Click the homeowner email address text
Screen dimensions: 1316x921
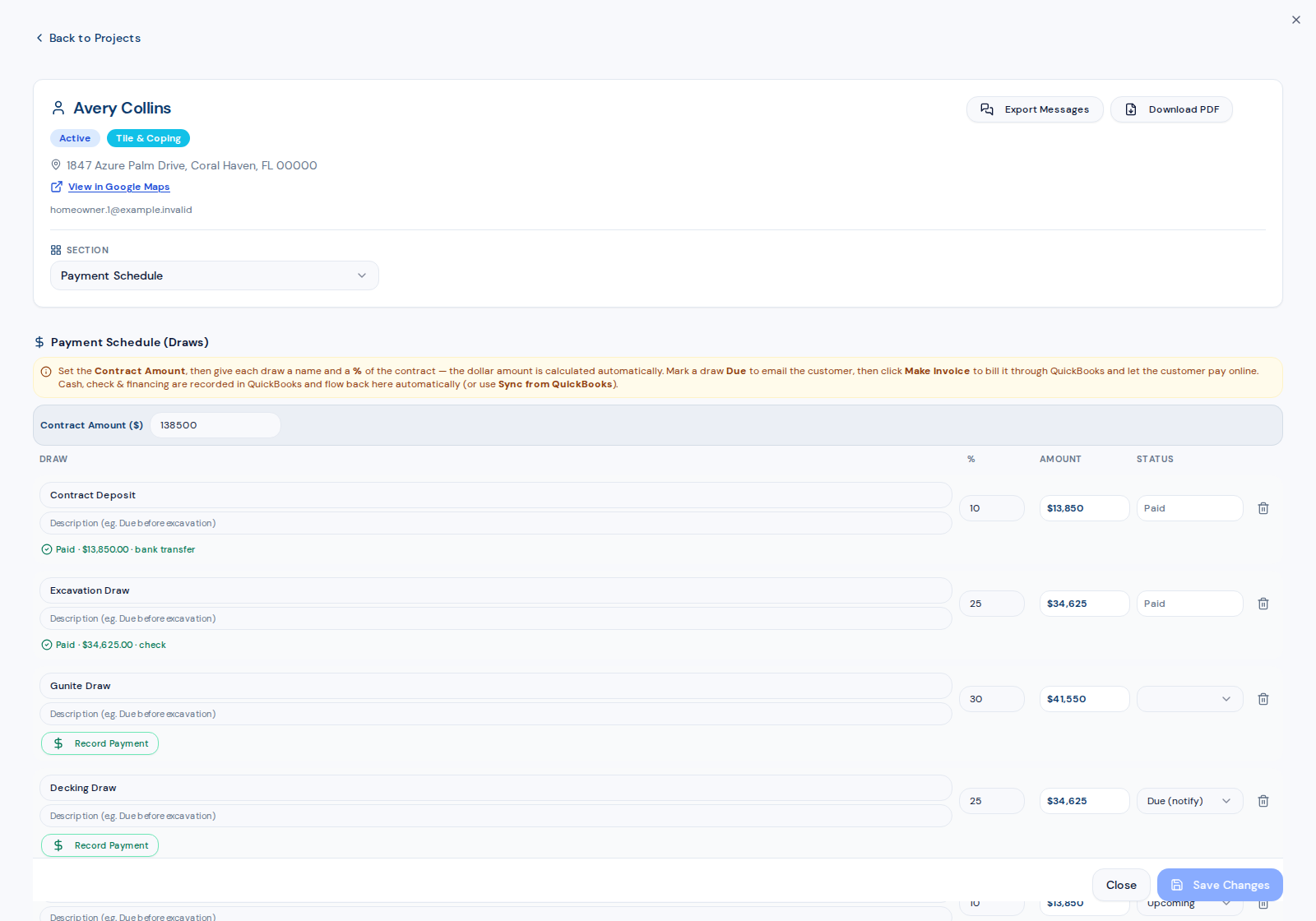point(121,210)
